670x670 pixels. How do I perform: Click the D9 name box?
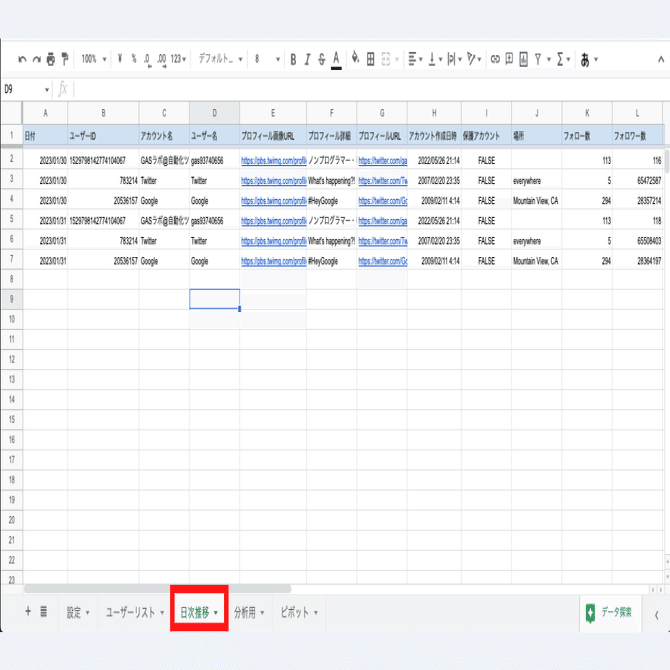[22, 89]
